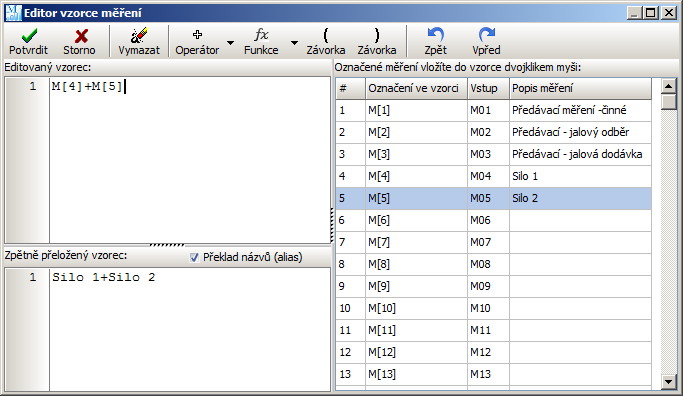683x396 pixels.
Task: Select the Silo 1 measurement row
Action: click(x=494, y=176)
